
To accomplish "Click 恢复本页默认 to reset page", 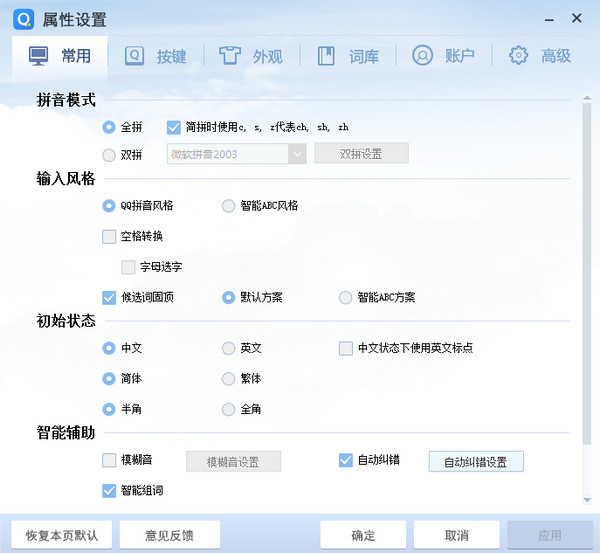I will point(62,535).
